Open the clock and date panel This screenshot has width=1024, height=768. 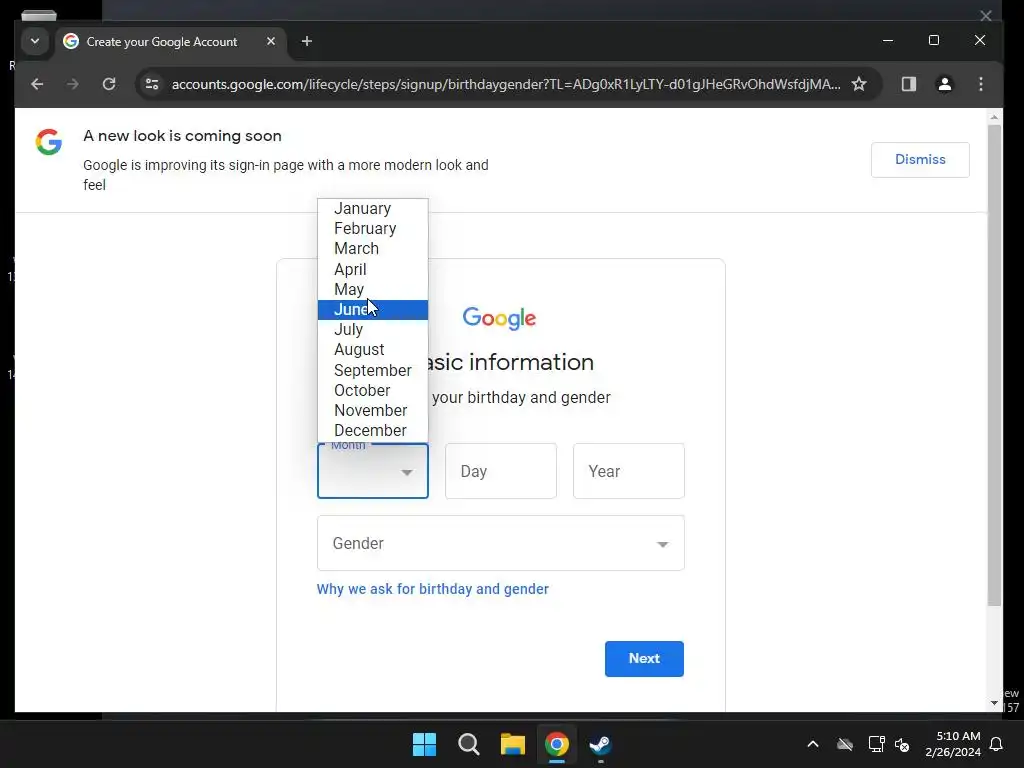[953, 744]
